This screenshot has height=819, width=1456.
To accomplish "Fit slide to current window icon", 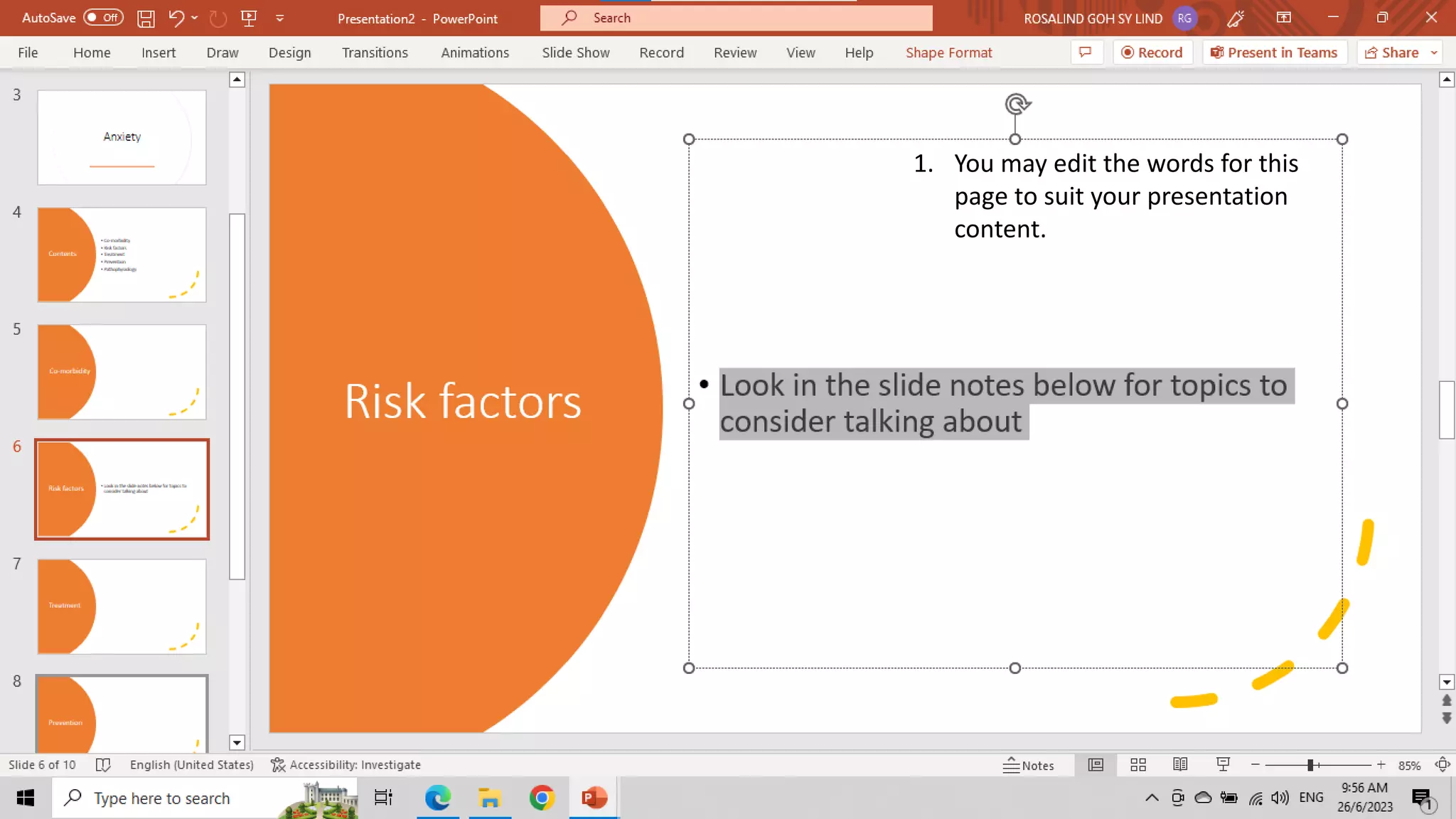I will pyautogui.click(x=1442, y=765).
